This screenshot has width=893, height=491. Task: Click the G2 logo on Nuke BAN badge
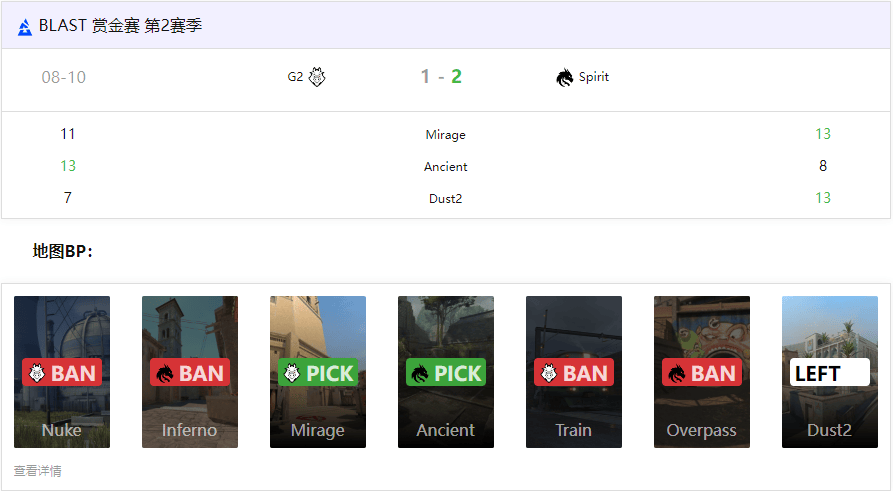coord(37,374)
